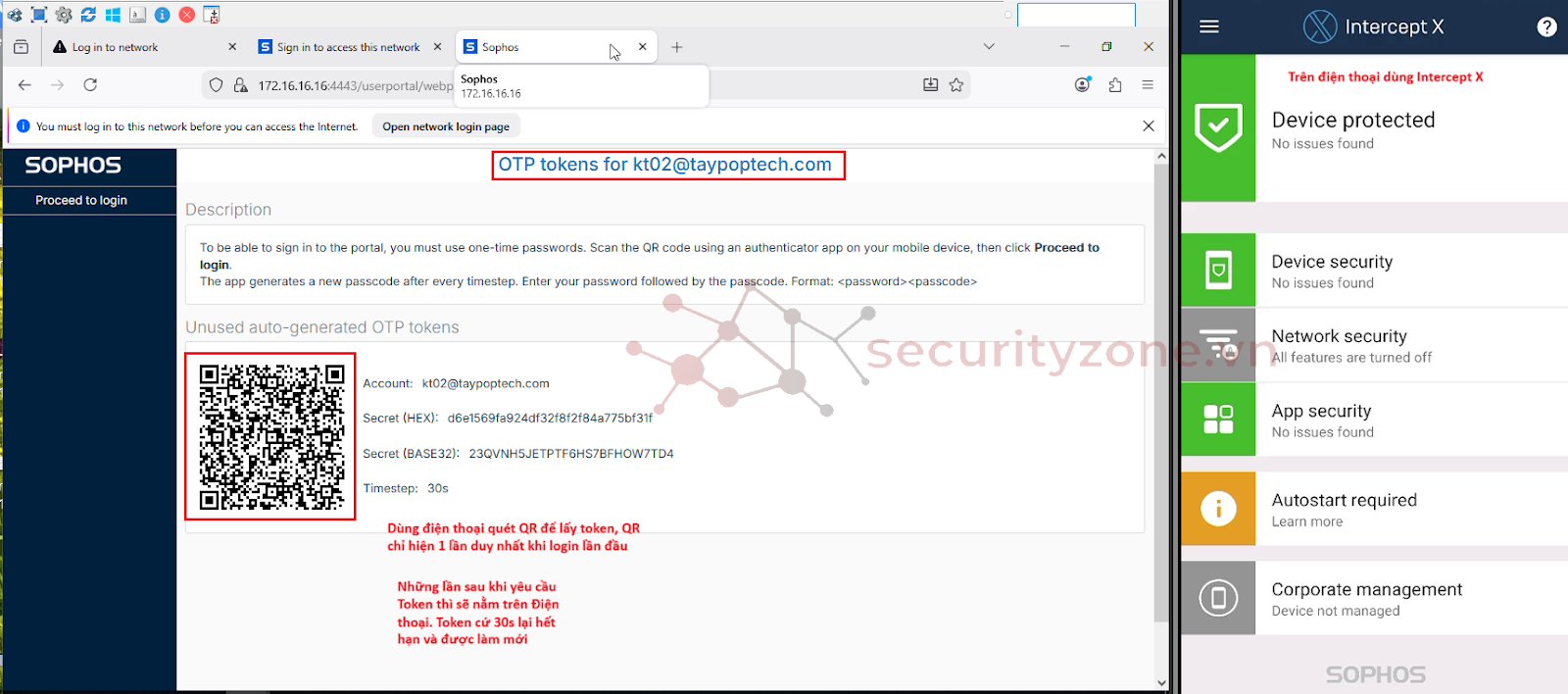This screenshot has width=1568, height=694.
Task: Expand the list all tabs chevron
Action: click(x=989, y=46)
